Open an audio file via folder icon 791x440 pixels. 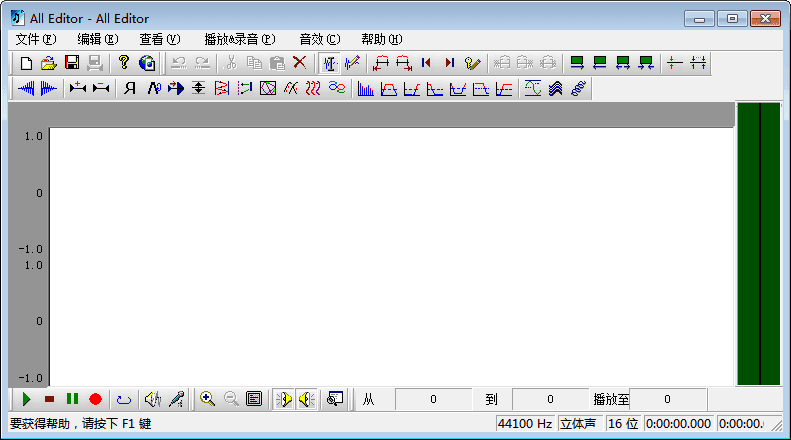(48, 63)
